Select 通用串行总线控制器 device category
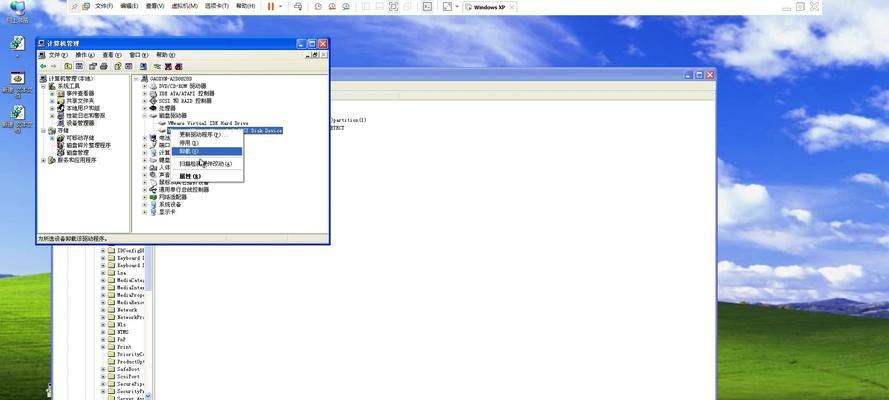Viewport: 889px width, 400px height. (183, 189)
